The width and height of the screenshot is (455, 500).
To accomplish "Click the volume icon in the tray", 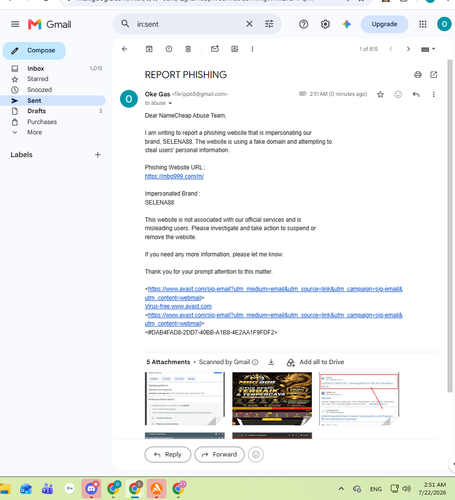I will (406, 489).
